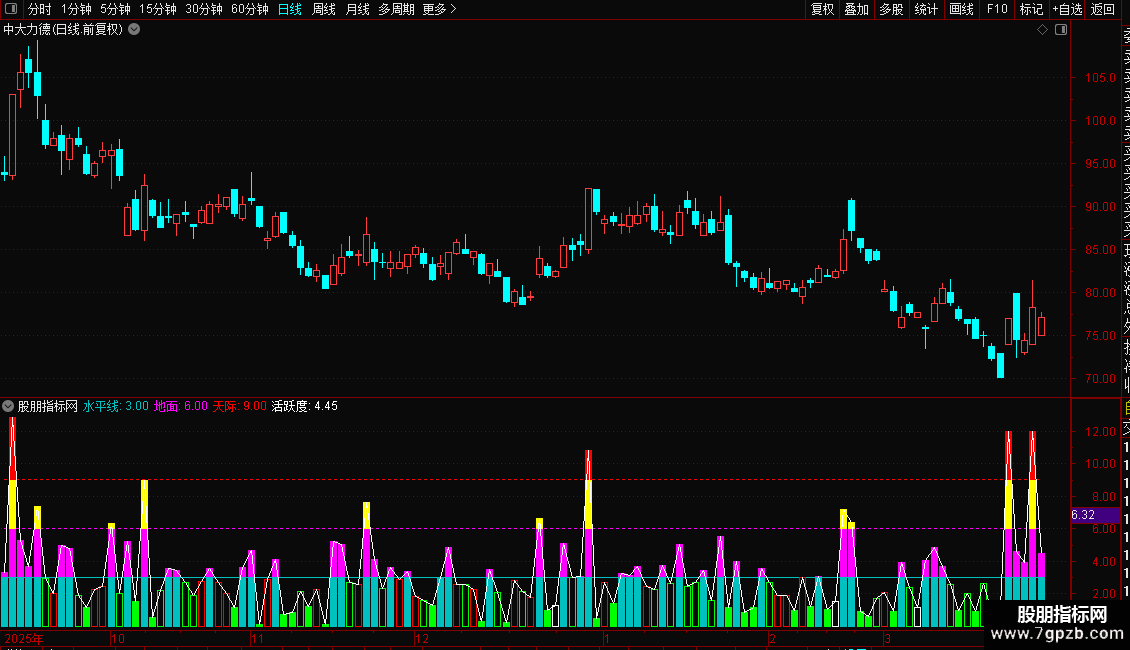Image resolution: width=1130 pixels, height=650 pixels.
Task: Click the 2025年 date axis label
Action: pyautogui.click(x=24, y=638)
